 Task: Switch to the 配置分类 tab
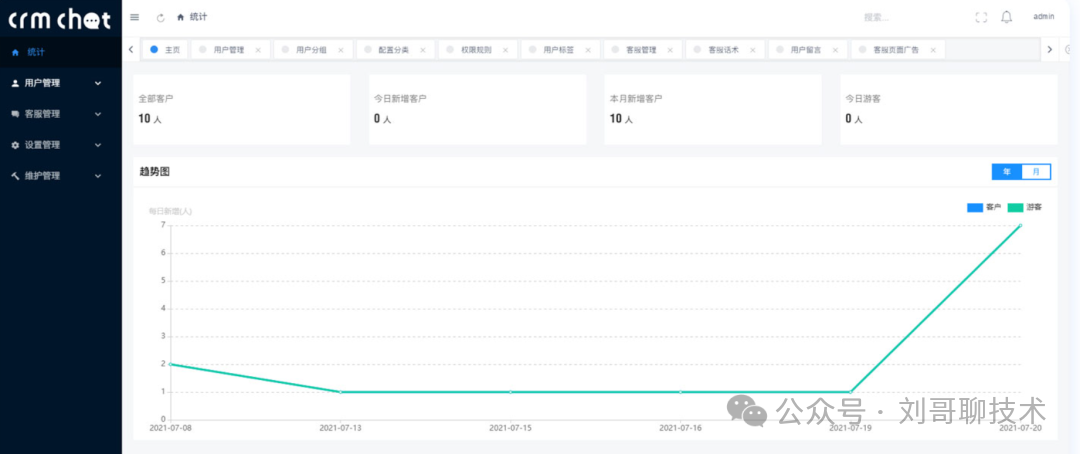coord(394,50)
